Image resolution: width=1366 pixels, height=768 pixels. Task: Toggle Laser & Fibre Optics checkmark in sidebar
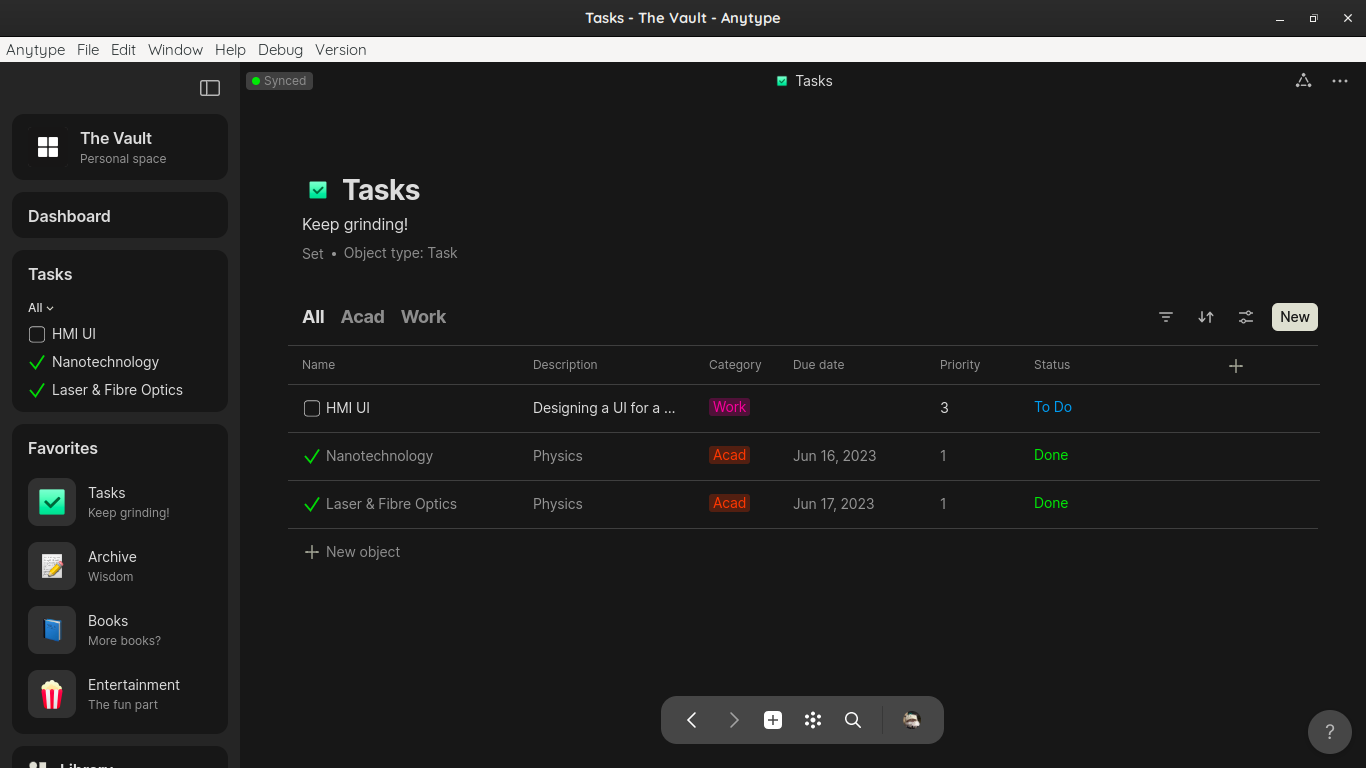[x=37, y=390]
